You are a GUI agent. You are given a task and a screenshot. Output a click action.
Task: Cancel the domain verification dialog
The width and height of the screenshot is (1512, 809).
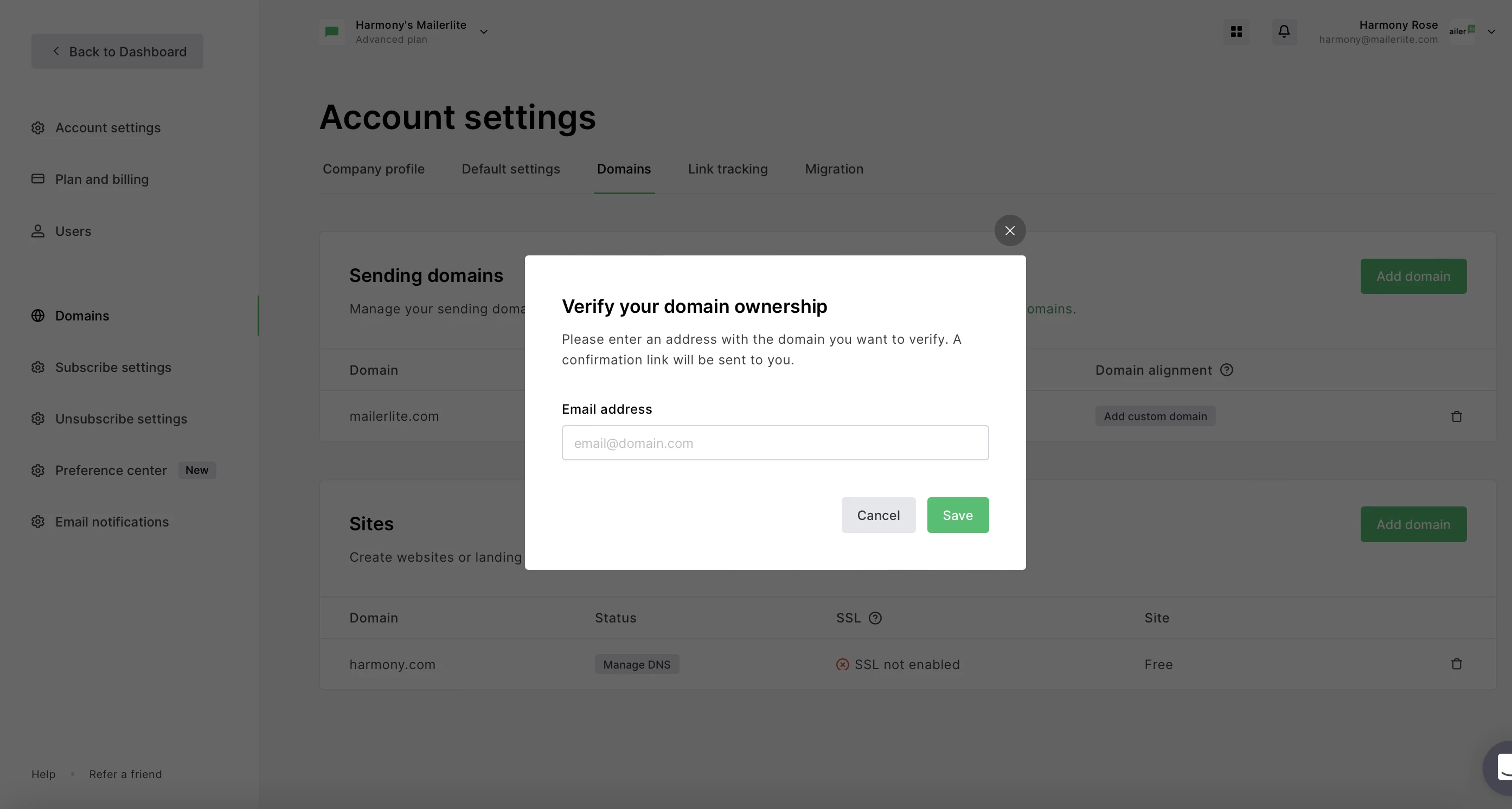tap(877, 515)
